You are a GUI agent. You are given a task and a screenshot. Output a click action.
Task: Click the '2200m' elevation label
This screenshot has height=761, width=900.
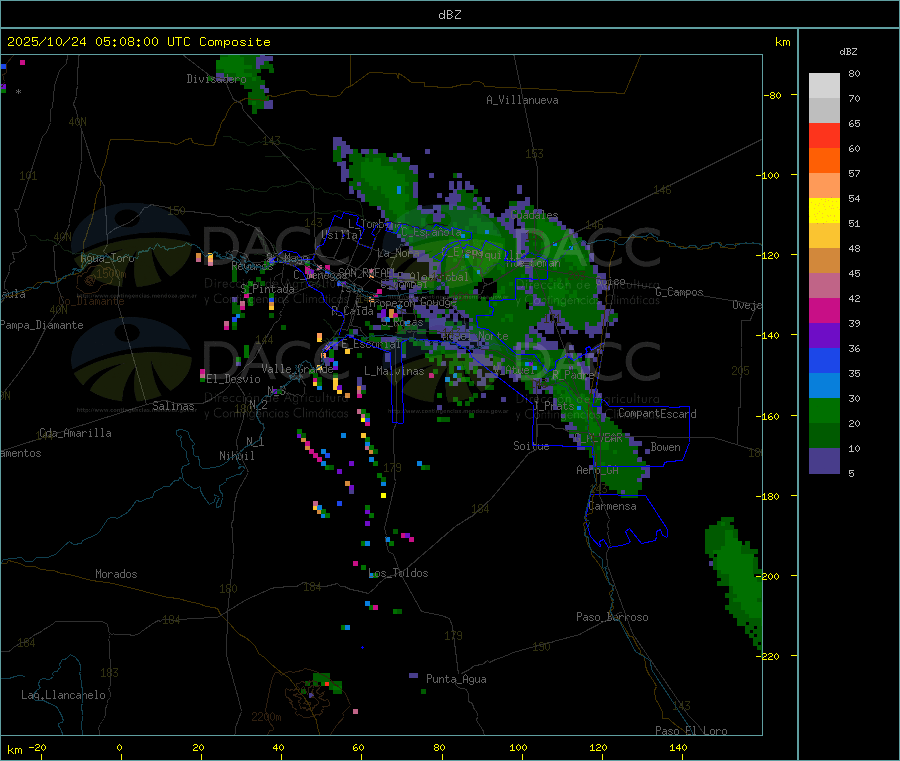(266, 717)
